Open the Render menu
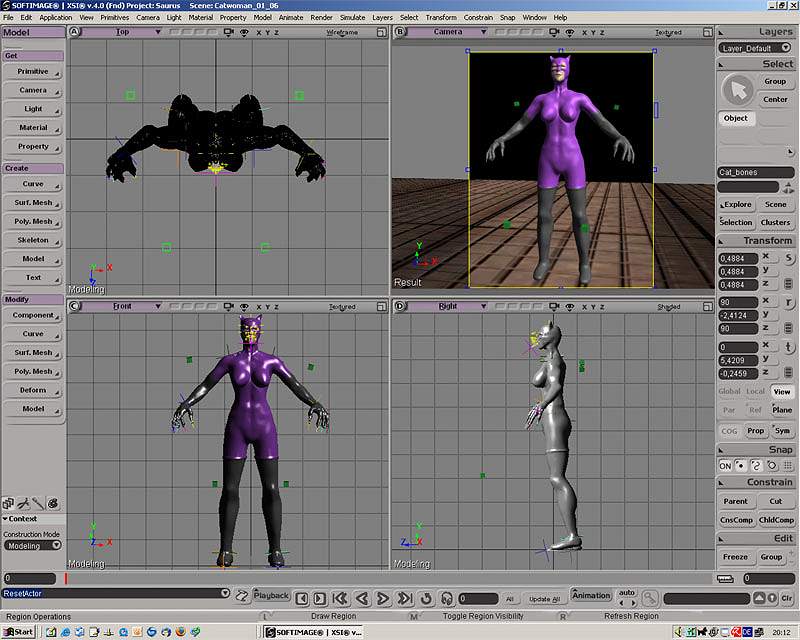The height and width of the screenshot is (640, 800). 321,17
